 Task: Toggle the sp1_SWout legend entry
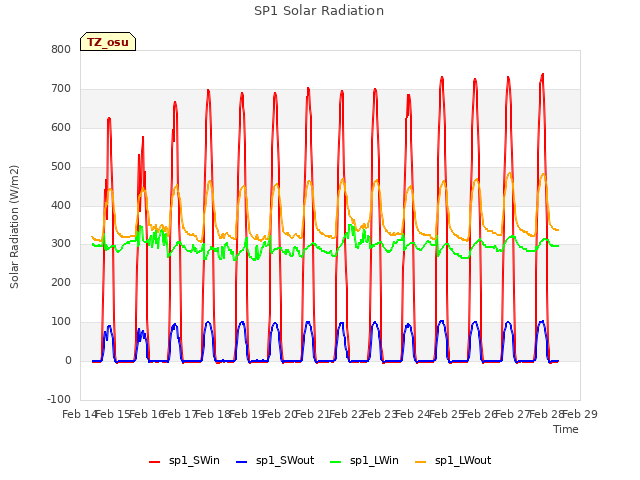pos(275,460)
